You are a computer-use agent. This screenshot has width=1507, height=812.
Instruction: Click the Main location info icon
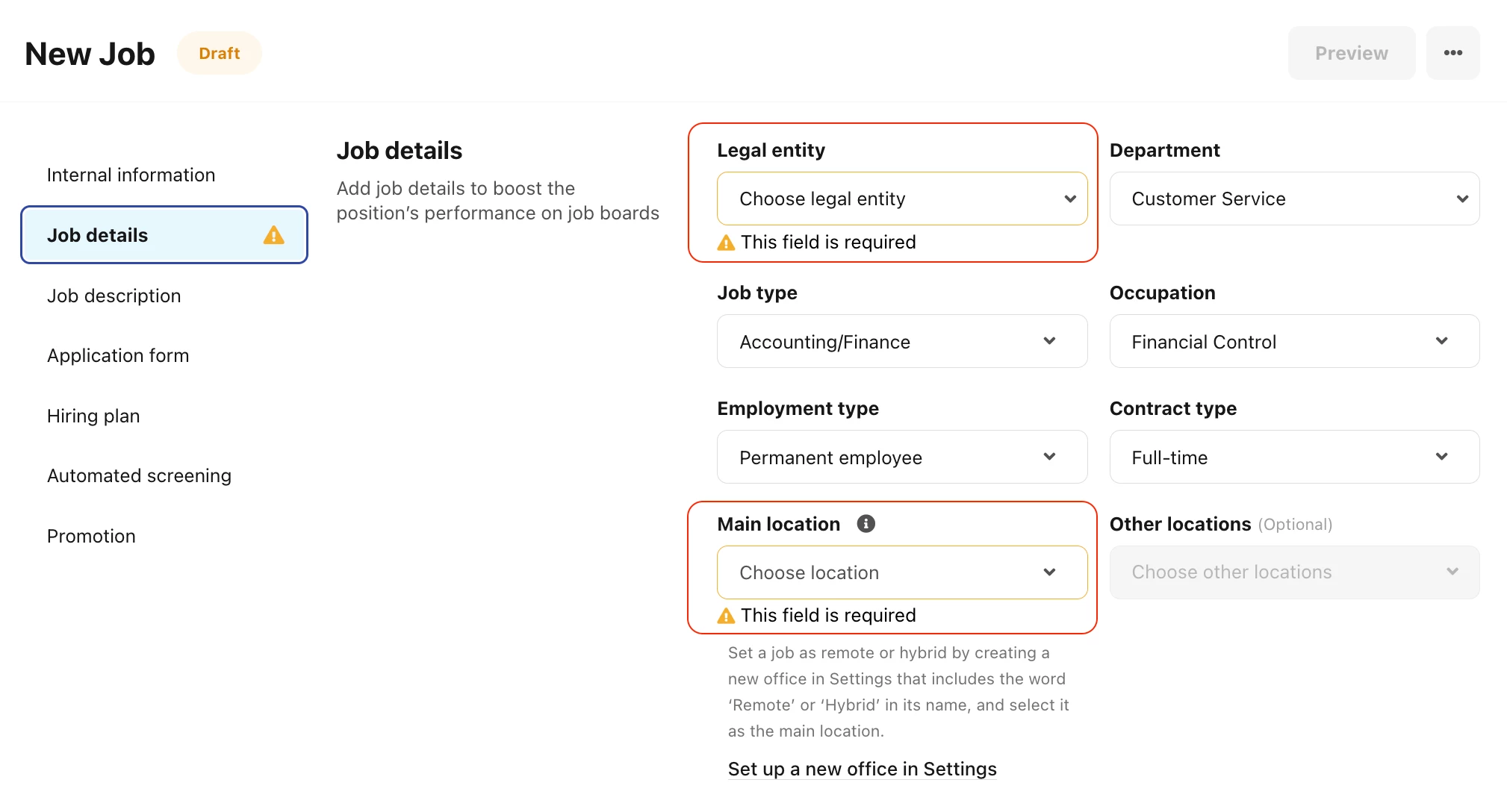pos(866,524)
